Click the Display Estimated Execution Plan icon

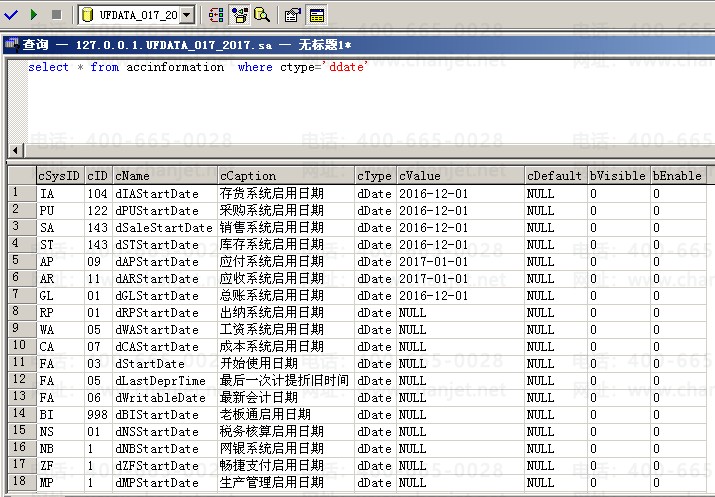click(217, 15)
